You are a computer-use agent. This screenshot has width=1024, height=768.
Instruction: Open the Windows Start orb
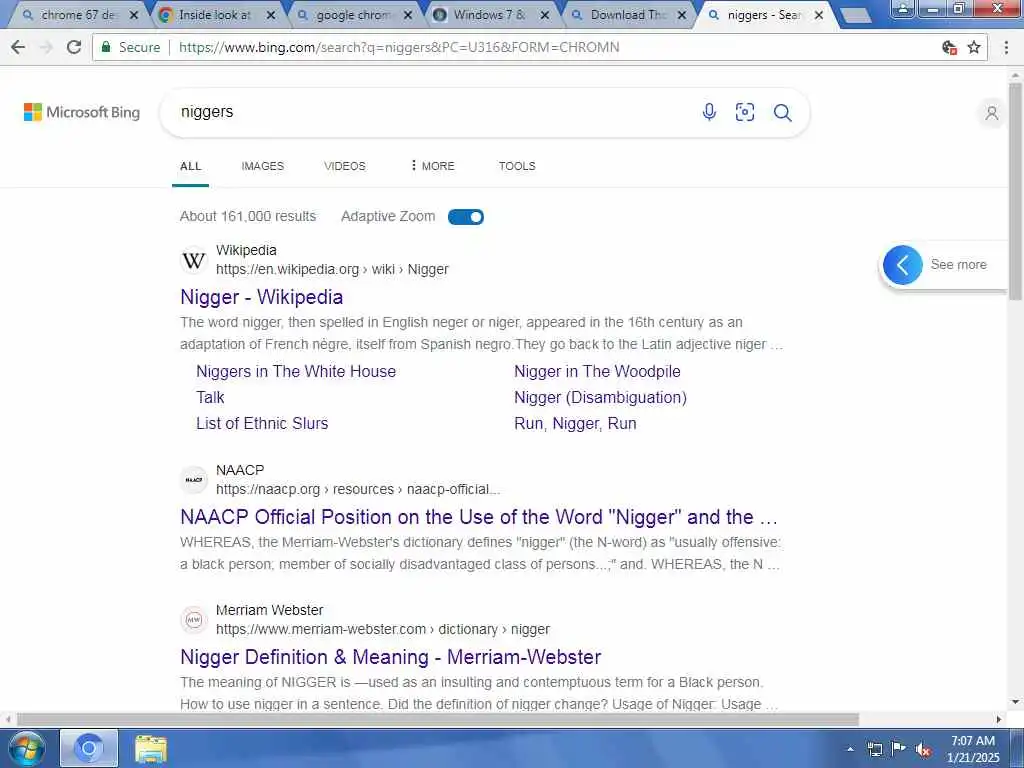(x=26, y=748)
